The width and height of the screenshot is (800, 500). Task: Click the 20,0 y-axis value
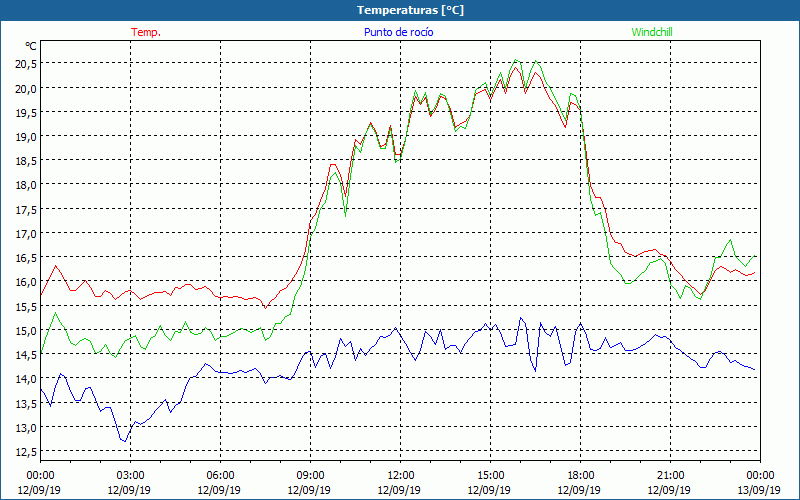pyautogui.click(x=26, y=88)
